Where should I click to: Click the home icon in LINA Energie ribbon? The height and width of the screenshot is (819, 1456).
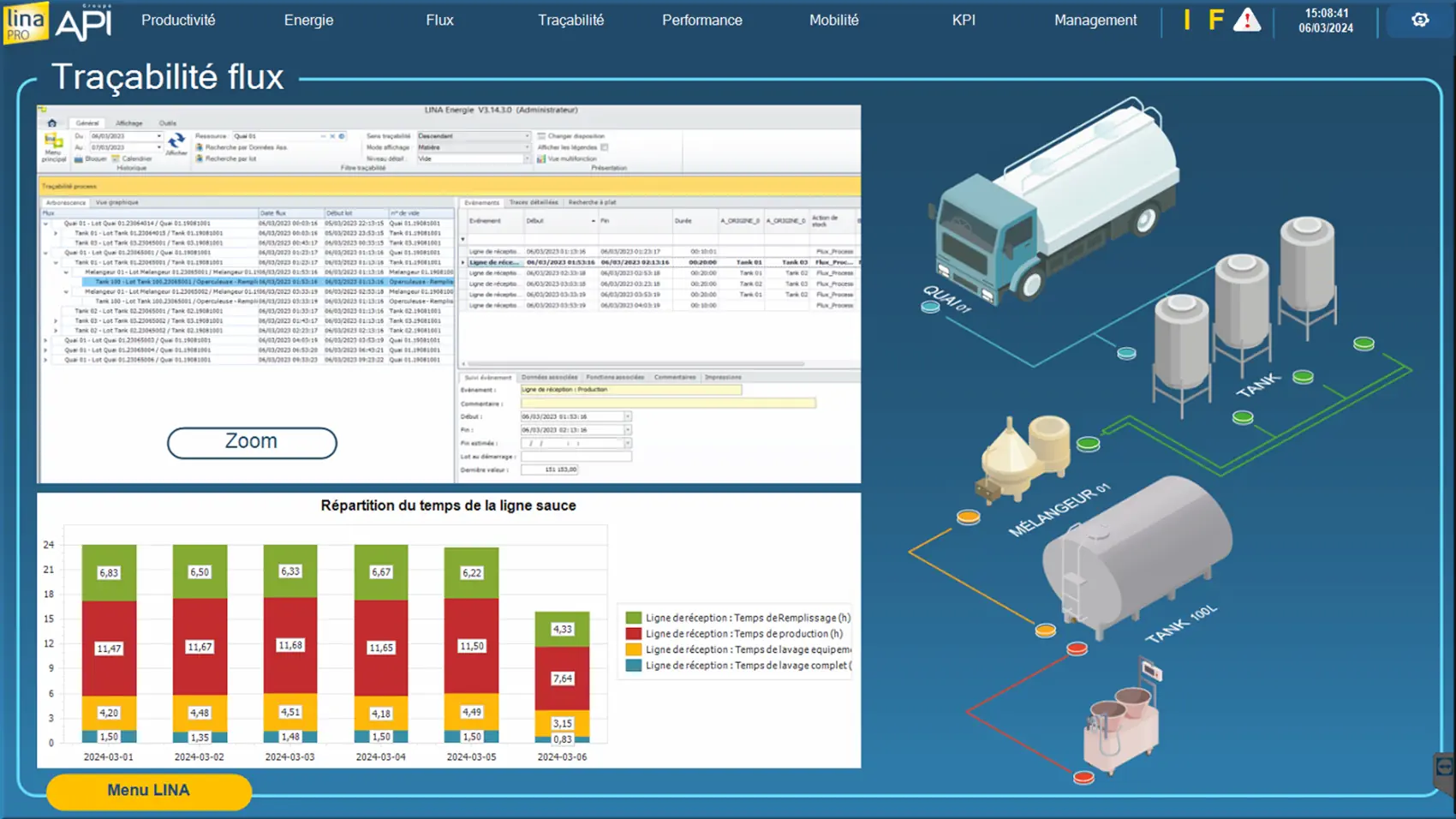tap(52, 123)
